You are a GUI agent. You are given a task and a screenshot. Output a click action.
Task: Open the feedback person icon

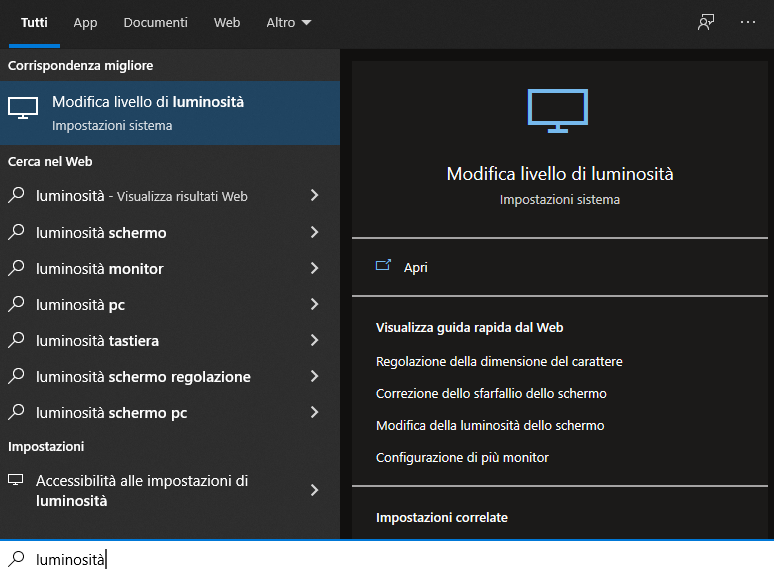(706, 22)
